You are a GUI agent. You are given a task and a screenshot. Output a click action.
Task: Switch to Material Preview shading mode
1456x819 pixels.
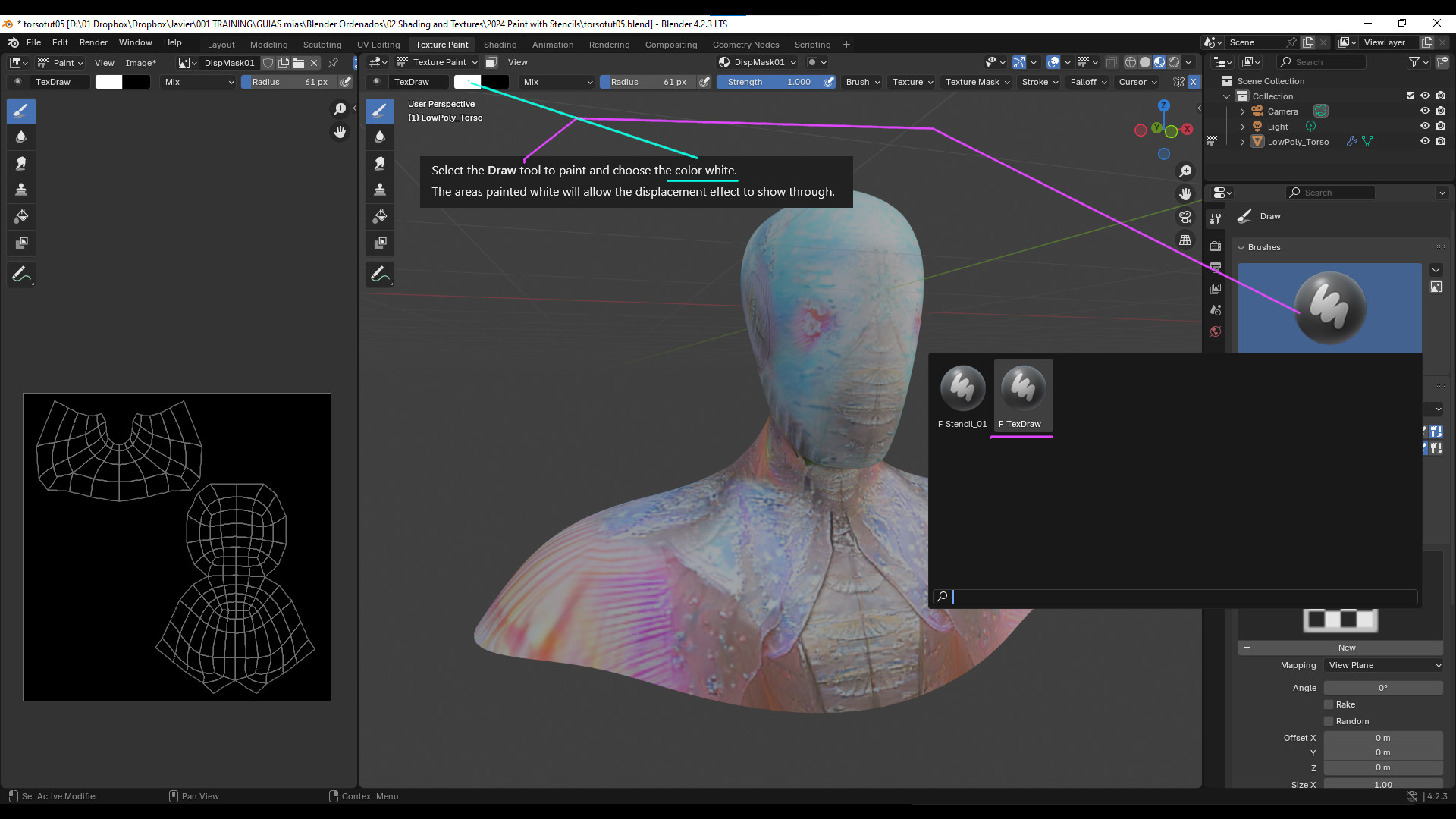(1159, 62)
